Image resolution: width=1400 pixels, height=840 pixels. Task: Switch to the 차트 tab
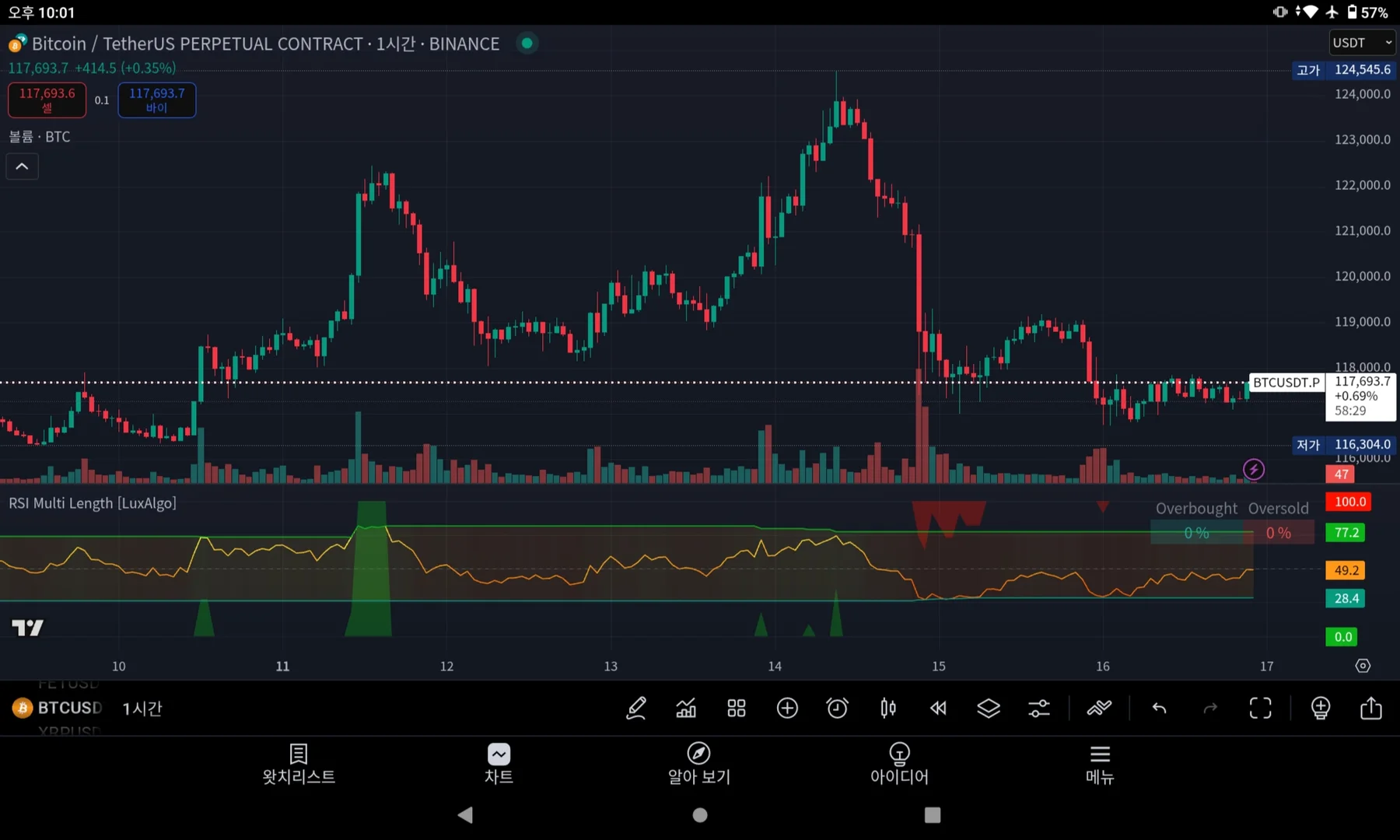[x=499, y=765]
